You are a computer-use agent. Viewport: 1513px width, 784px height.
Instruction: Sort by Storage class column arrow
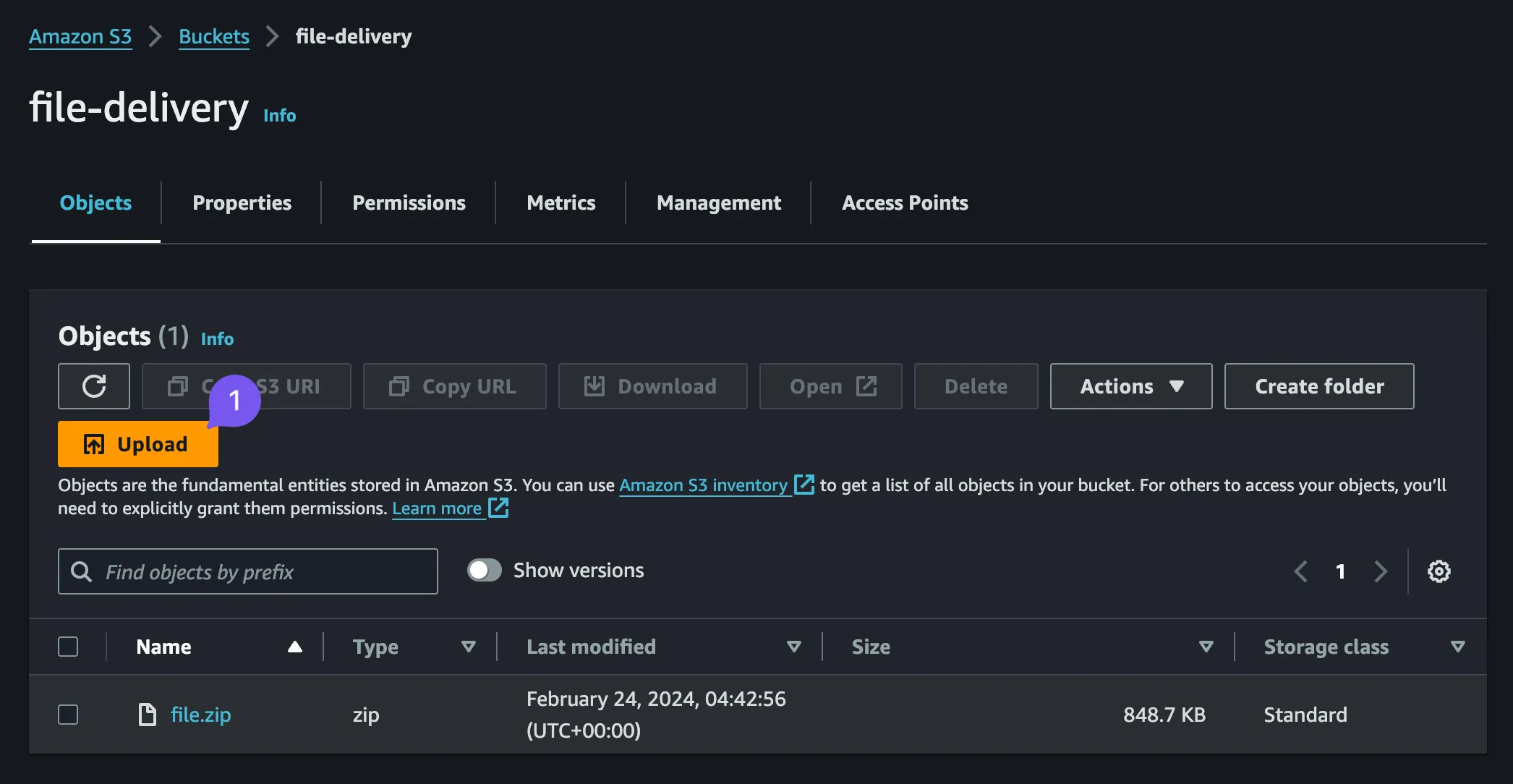click(x=1458, y=647)
